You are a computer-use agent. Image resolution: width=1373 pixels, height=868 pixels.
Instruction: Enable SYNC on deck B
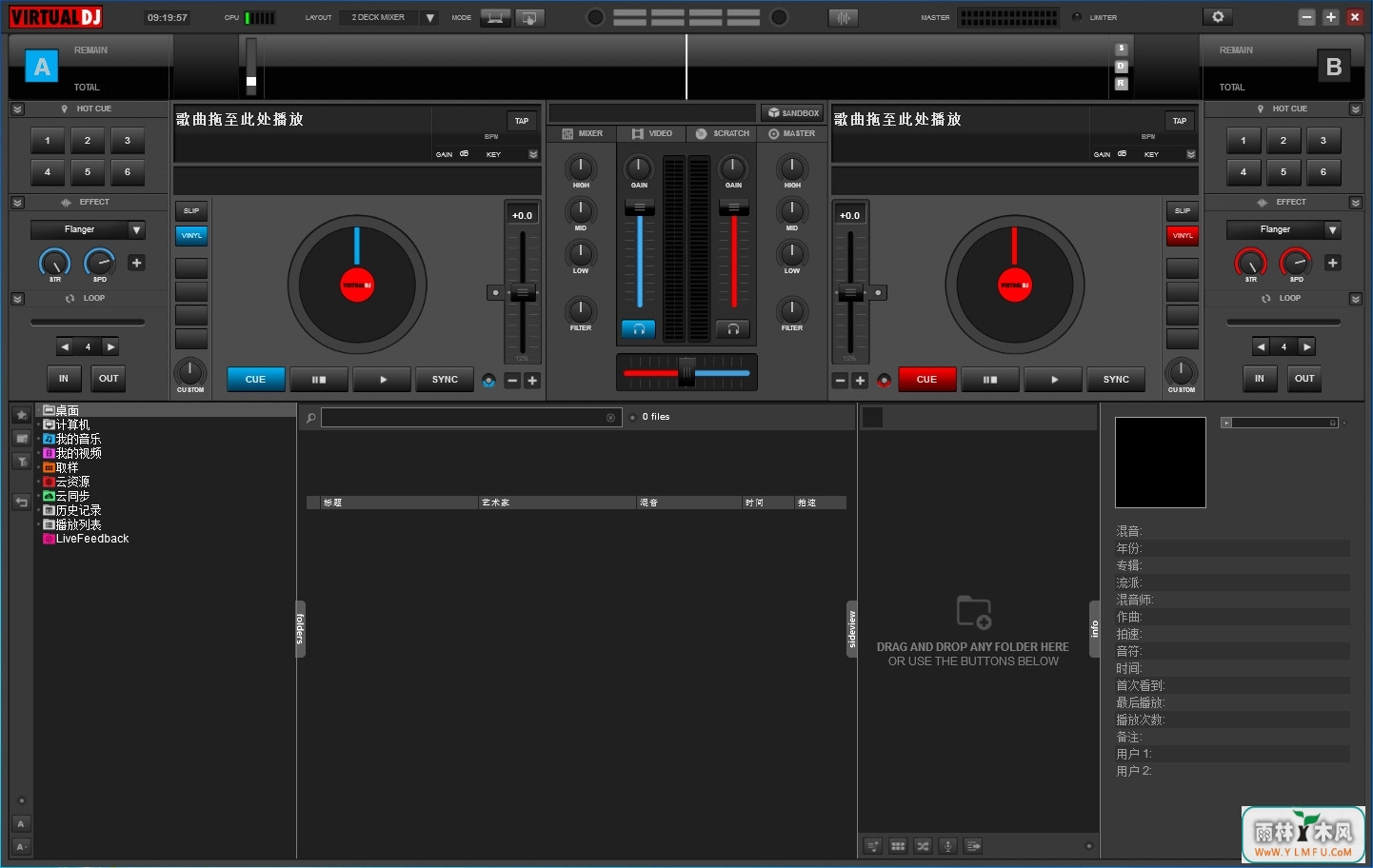click(1116, 380)
